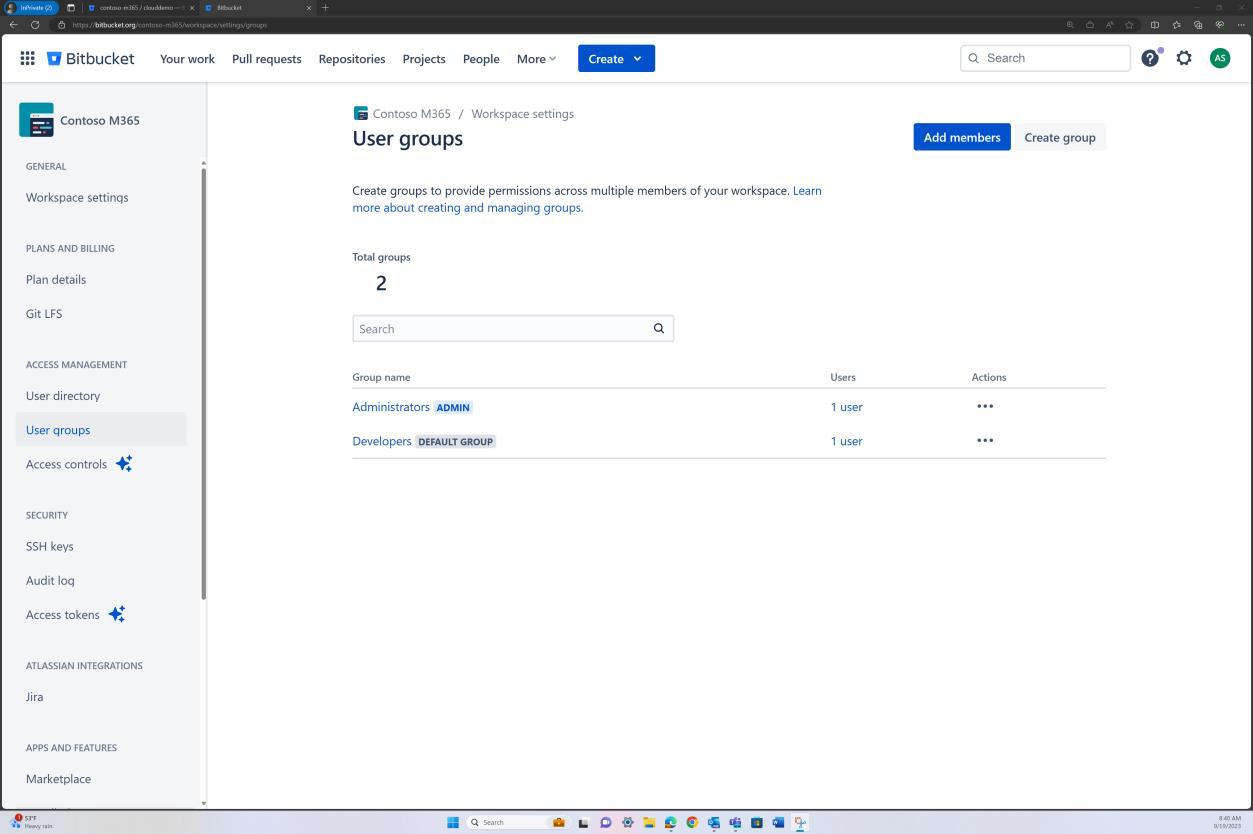
Task: Open Bitbucket Help via the question mark icon
Action: 1149,58
